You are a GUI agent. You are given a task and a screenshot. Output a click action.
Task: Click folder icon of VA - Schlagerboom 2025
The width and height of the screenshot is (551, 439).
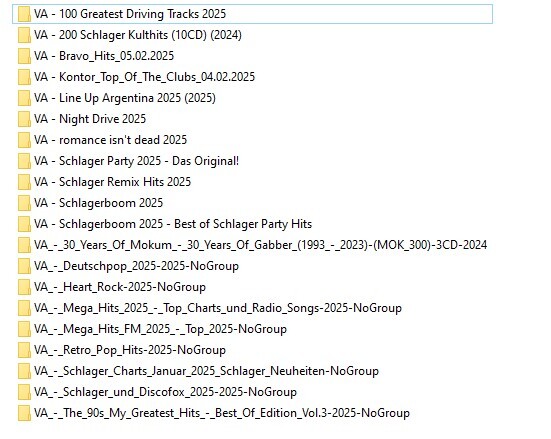[x=24, y=204]
